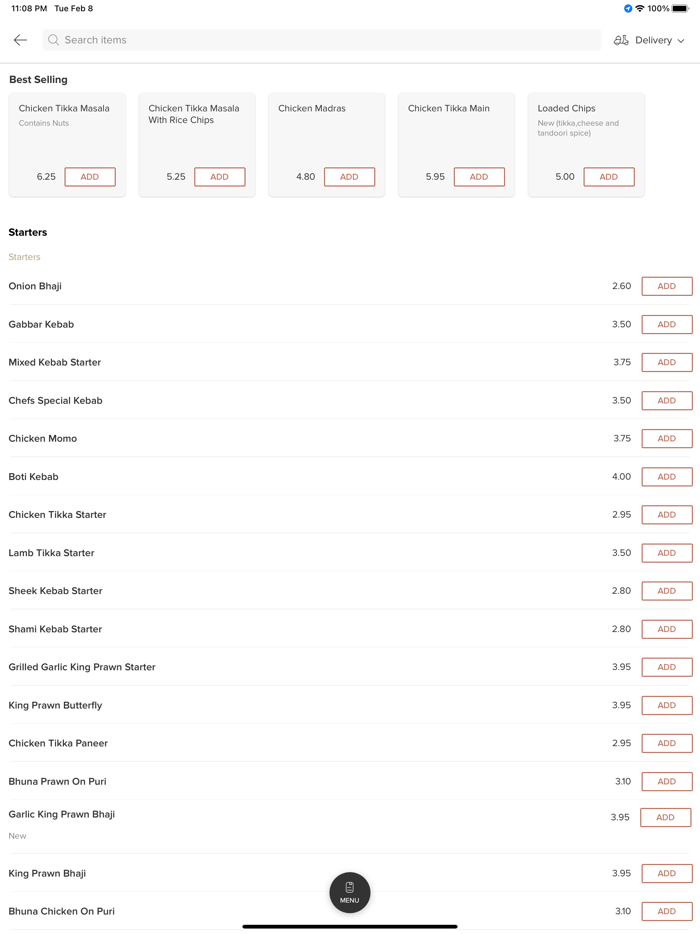Screen dimensions: 700x934
Task: Select the Starters subcategory label
Action: pos(25,257)
